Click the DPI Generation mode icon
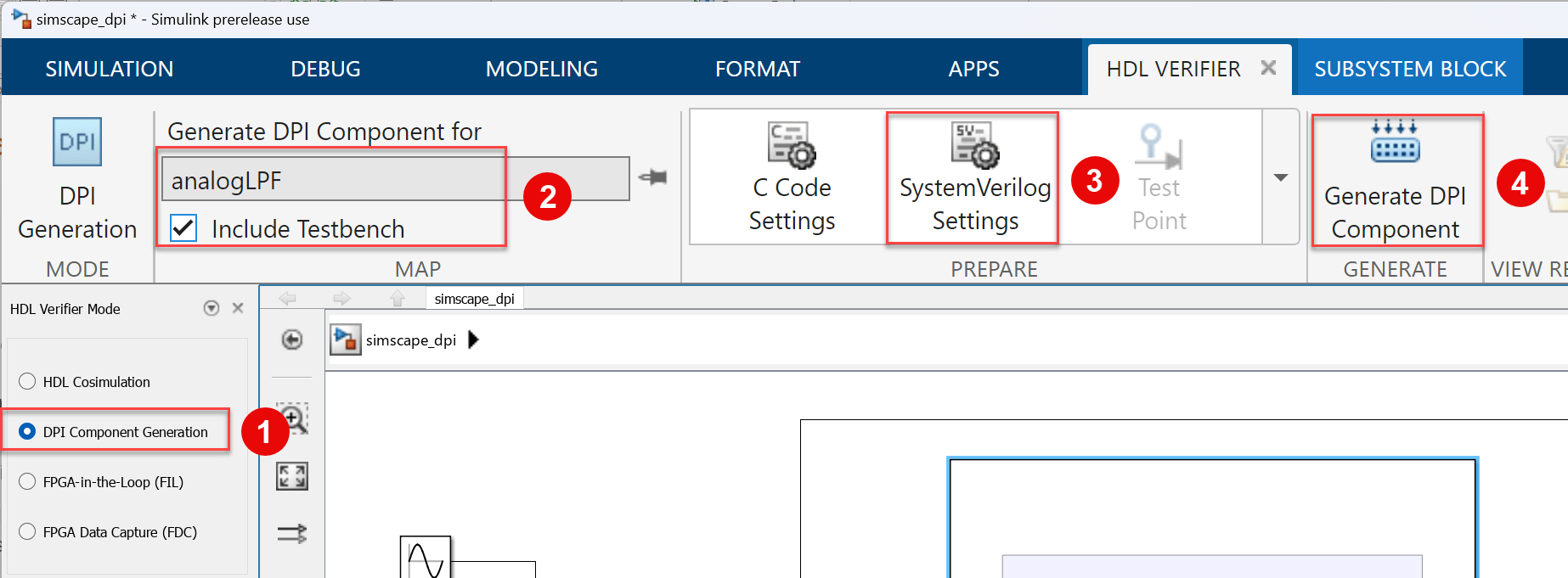 point(77,142)
